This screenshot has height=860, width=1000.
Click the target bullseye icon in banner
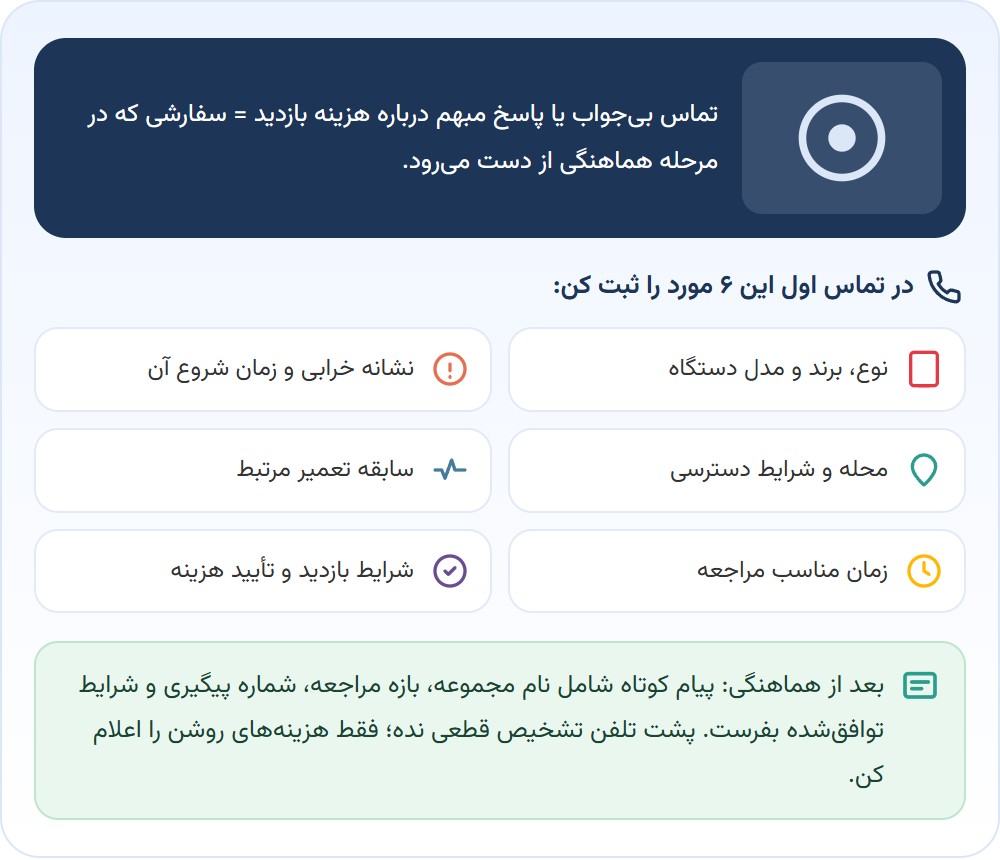point(841,138)
